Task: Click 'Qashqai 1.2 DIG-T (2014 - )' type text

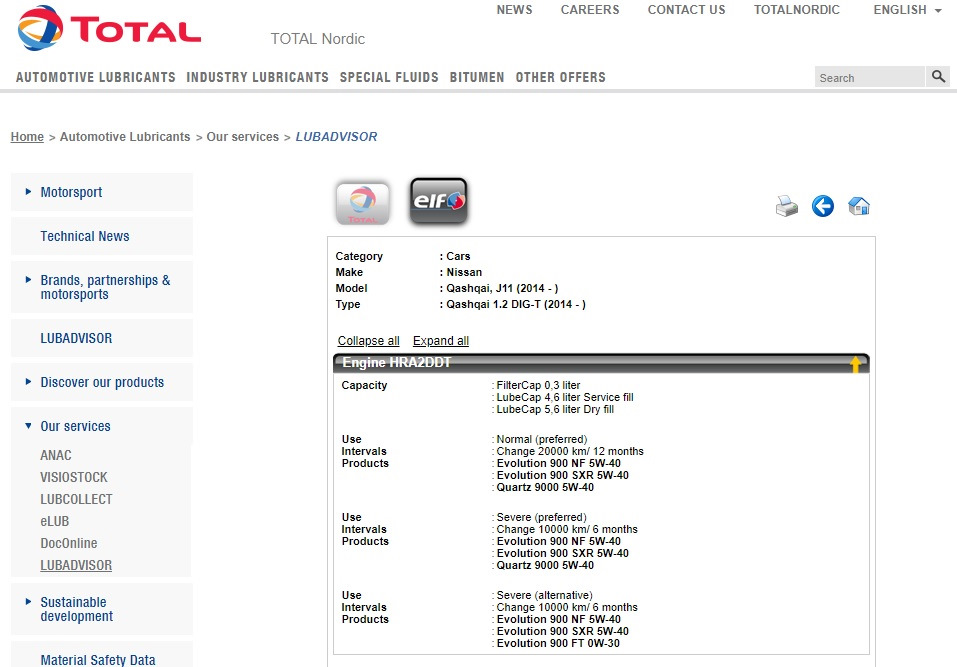Action: coord(516,304)
